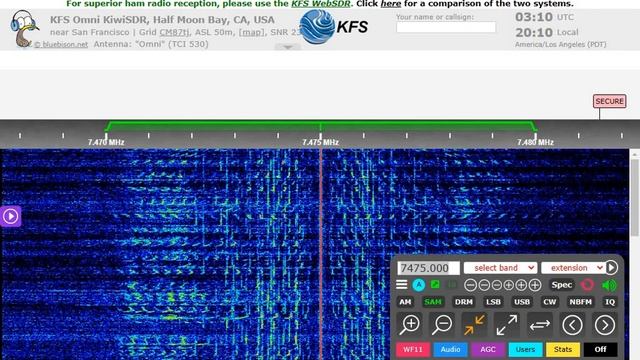640x360 pixels.
Task: Open the [map] link
Action: pos(251,32)
